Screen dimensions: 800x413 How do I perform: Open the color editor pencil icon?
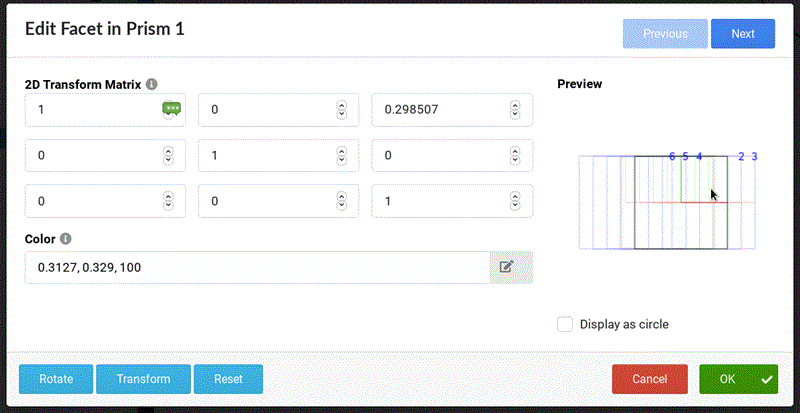point(506,267)
